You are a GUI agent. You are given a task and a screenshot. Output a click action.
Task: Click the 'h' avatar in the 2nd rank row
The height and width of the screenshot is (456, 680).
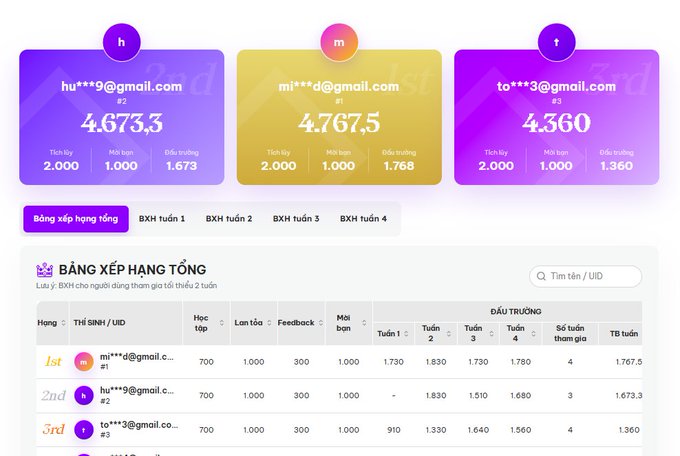click(x=84, y=396)
